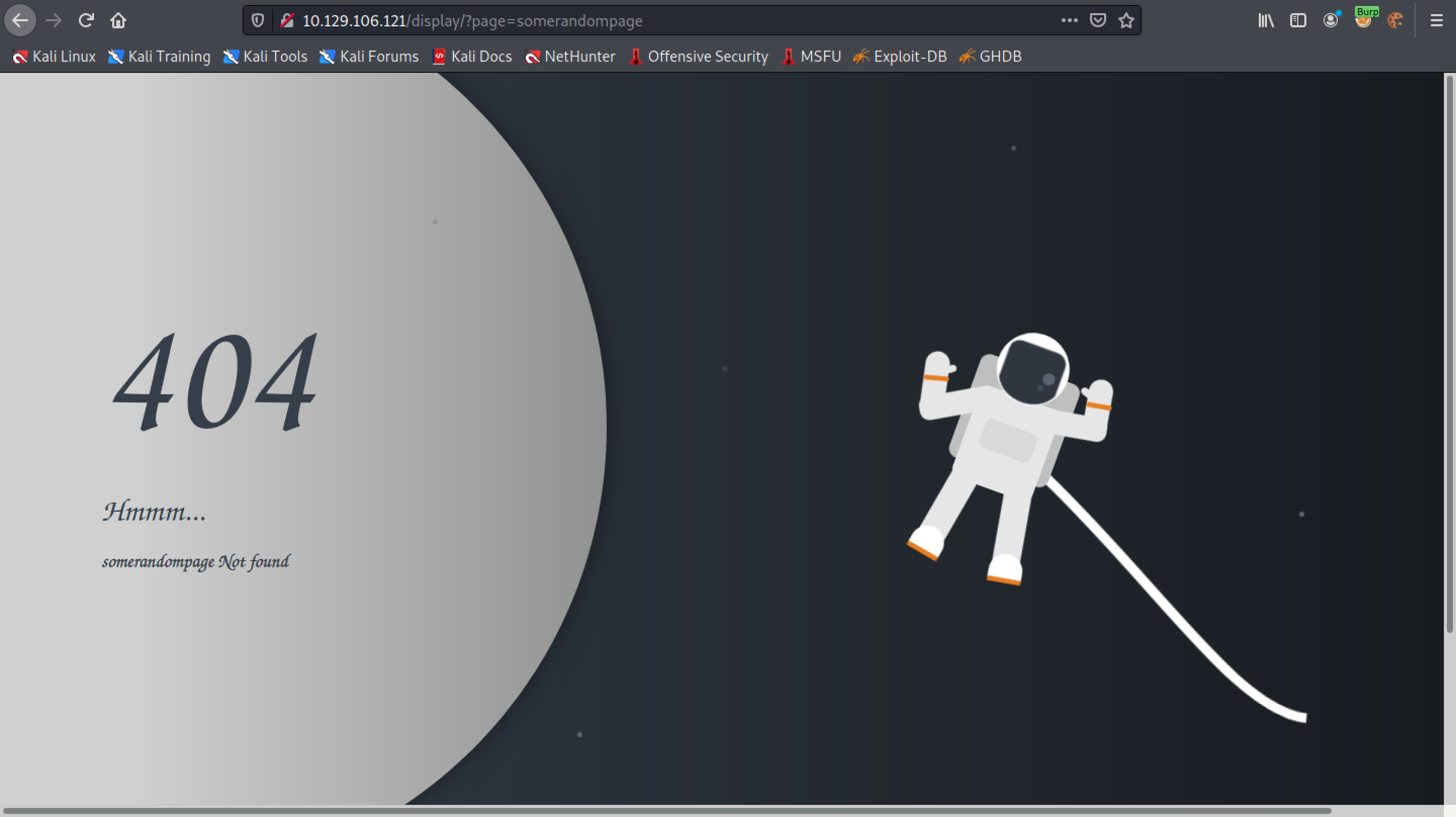The image size is (1456, 817).
Task: Show insecure connection site information
Action: (x=287, y=21)
